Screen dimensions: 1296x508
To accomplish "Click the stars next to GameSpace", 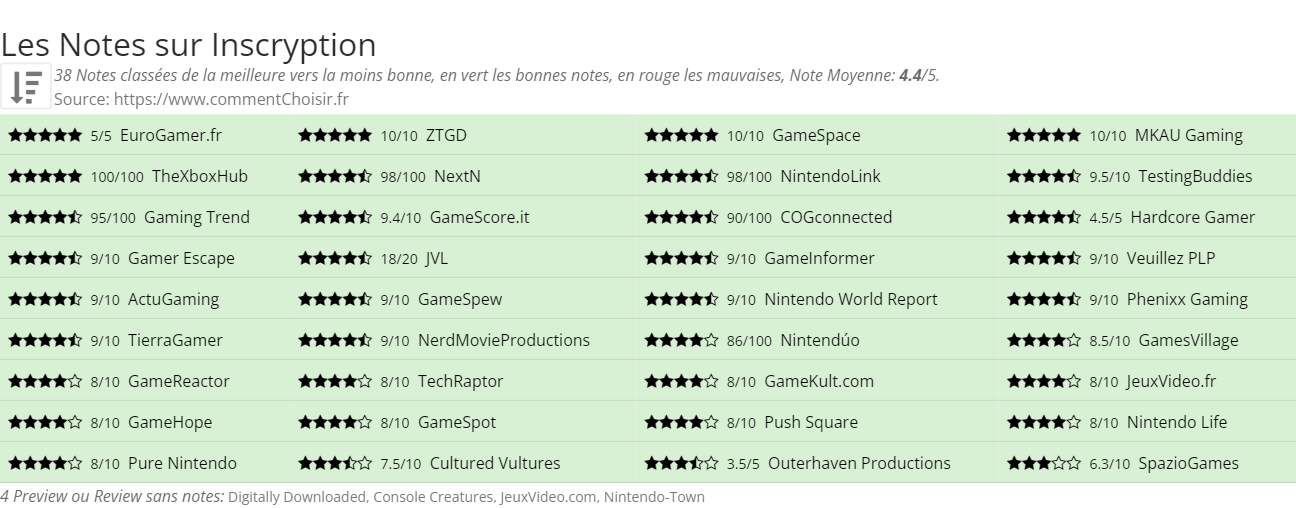I will pyautogui.click(x=681, y=135).
